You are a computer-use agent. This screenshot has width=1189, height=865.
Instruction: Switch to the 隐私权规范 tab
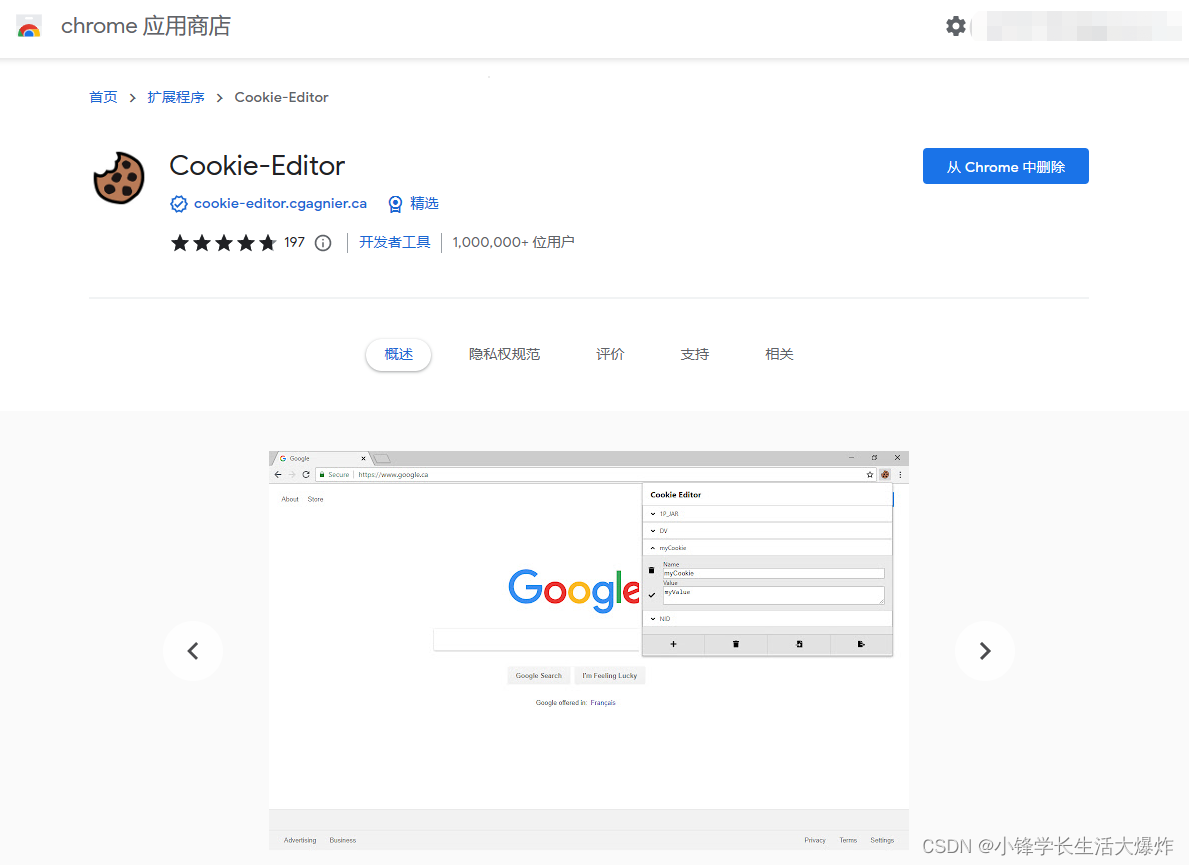pos(504,354)
